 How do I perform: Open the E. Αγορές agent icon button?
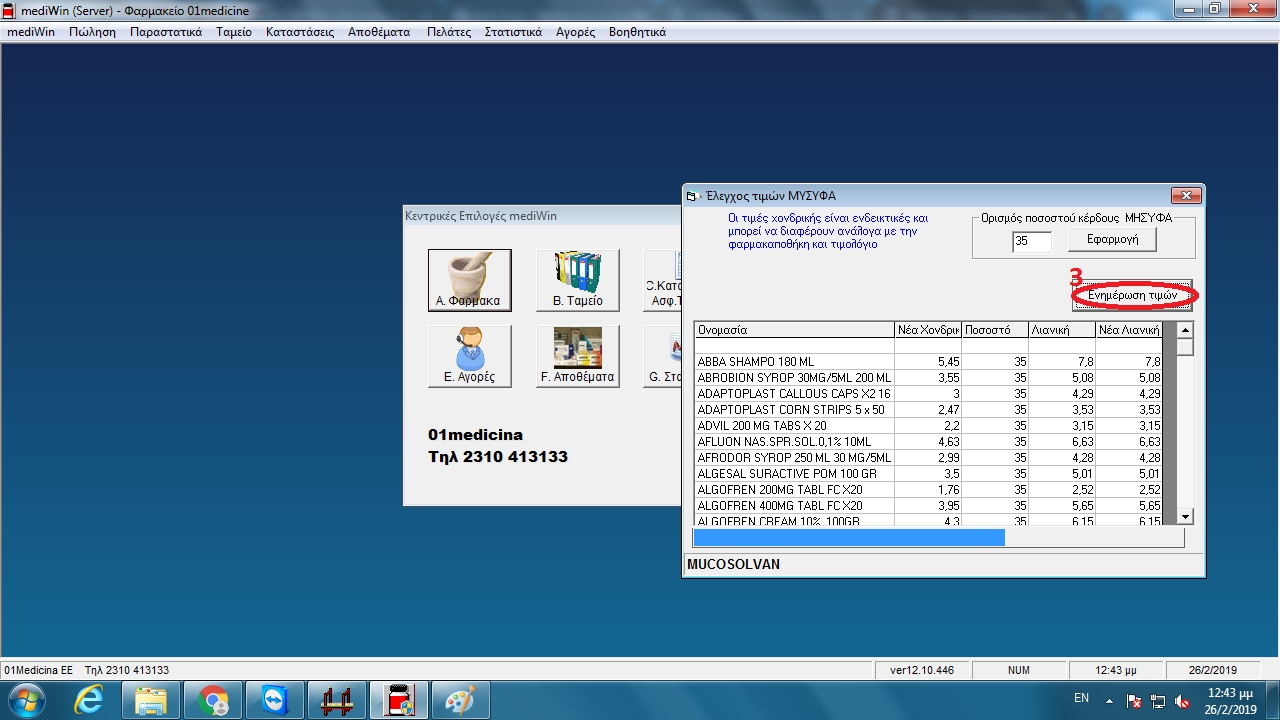coord(469,356)
